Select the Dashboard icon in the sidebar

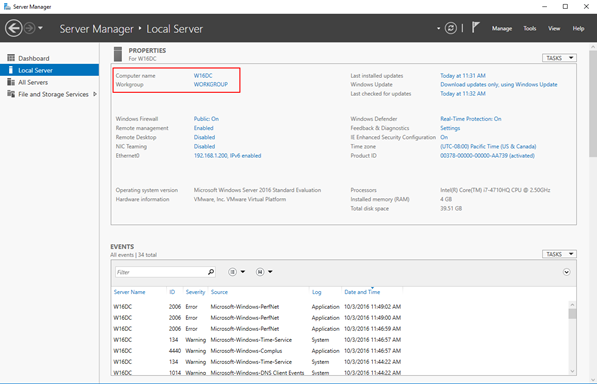(11, 58)
